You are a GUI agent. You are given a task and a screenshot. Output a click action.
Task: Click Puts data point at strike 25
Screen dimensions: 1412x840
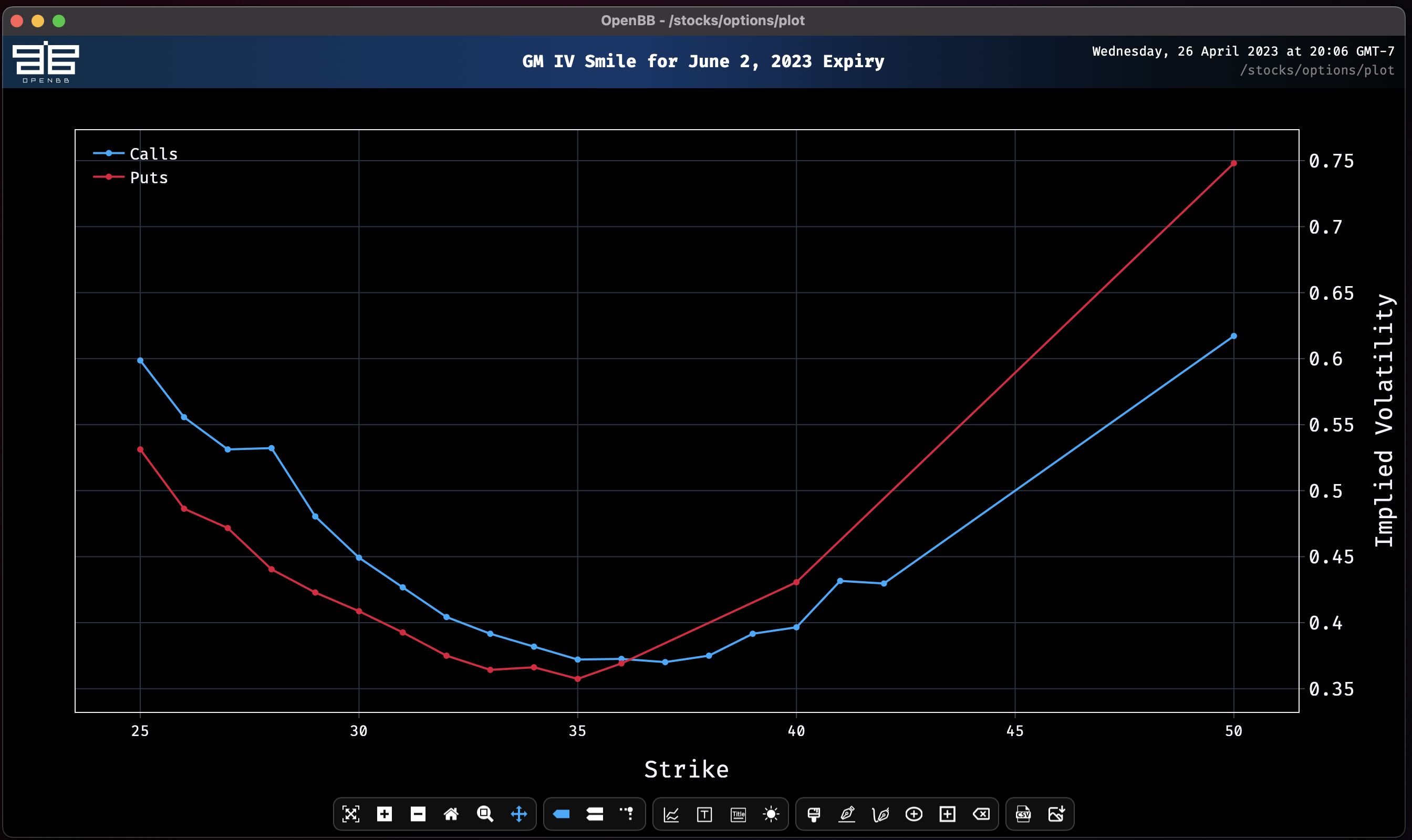pos(140,449)
